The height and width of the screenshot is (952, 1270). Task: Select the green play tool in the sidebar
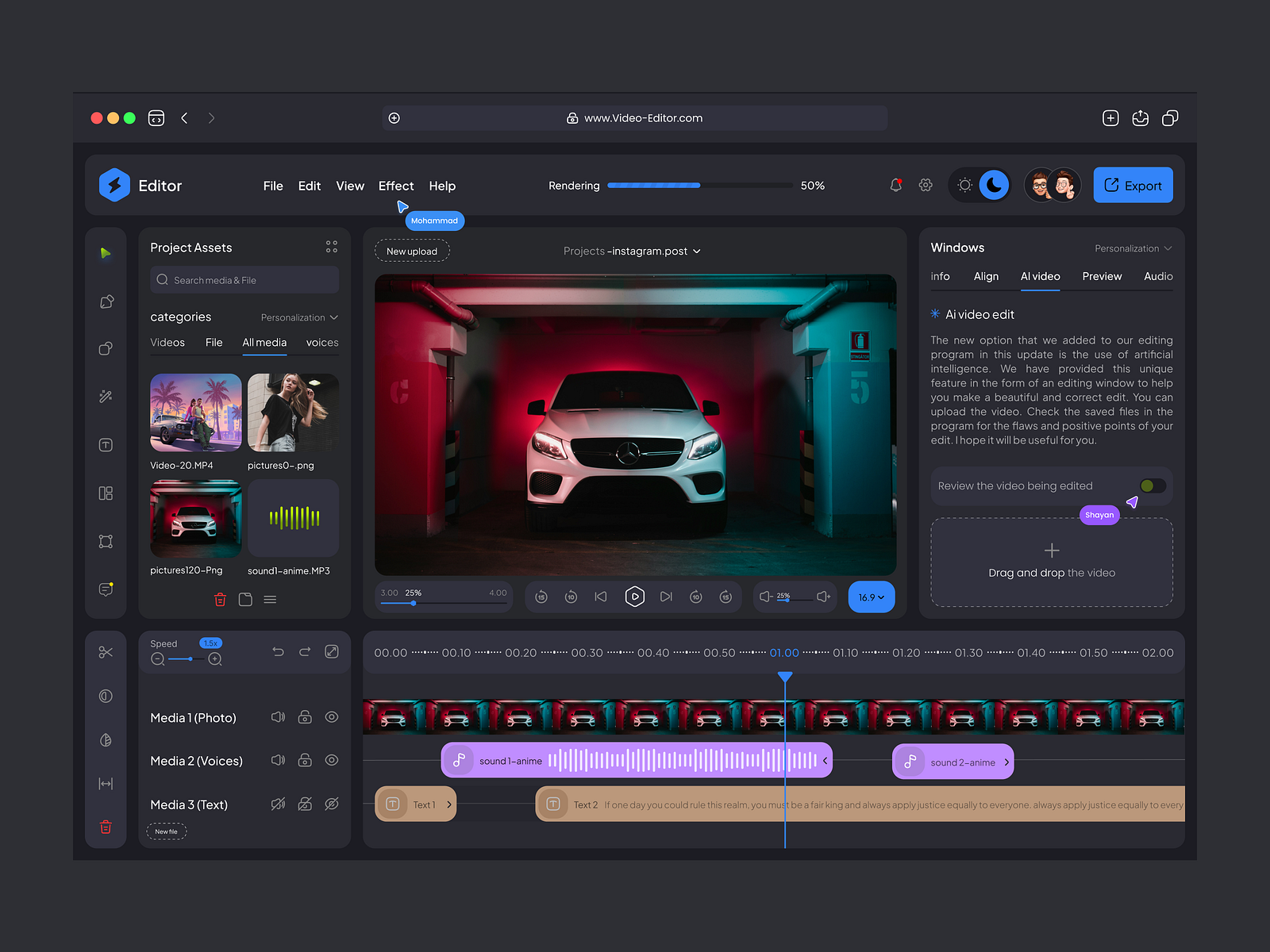(x=106, y=253)
